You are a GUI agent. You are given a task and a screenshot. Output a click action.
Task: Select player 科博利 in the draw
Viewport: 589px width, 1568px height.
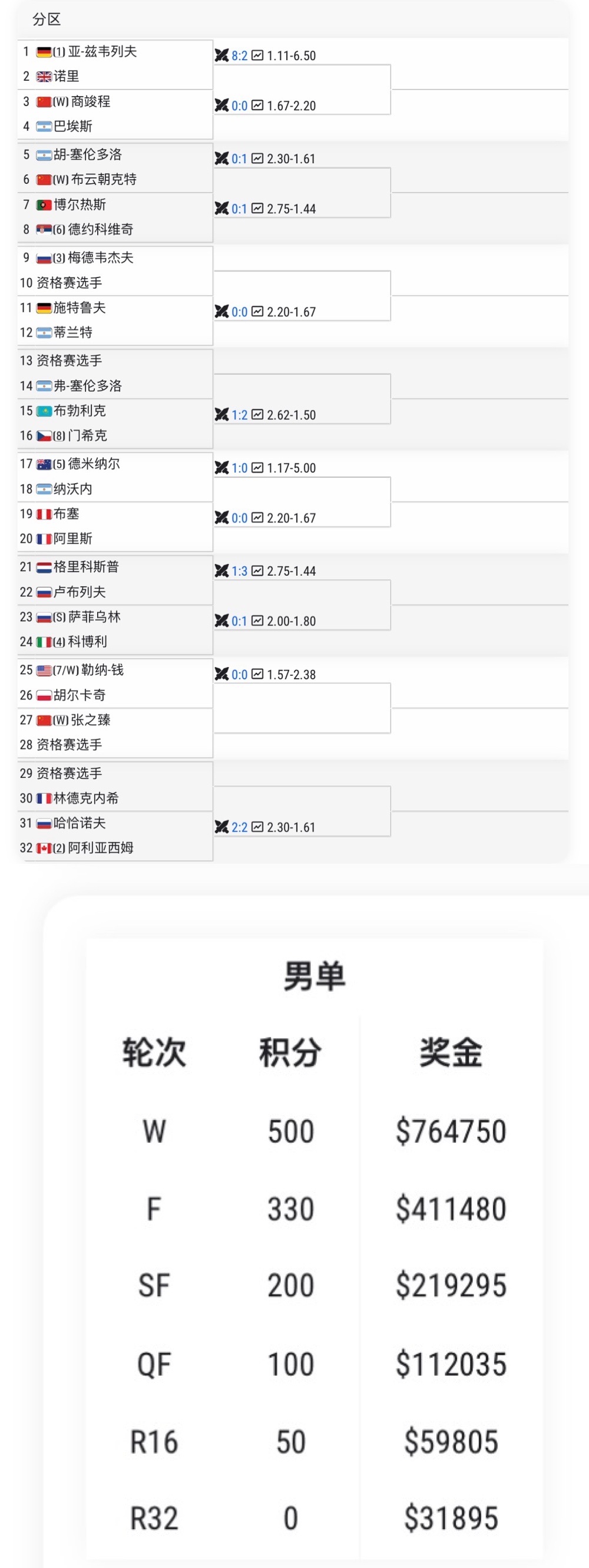tap(87, 642)
